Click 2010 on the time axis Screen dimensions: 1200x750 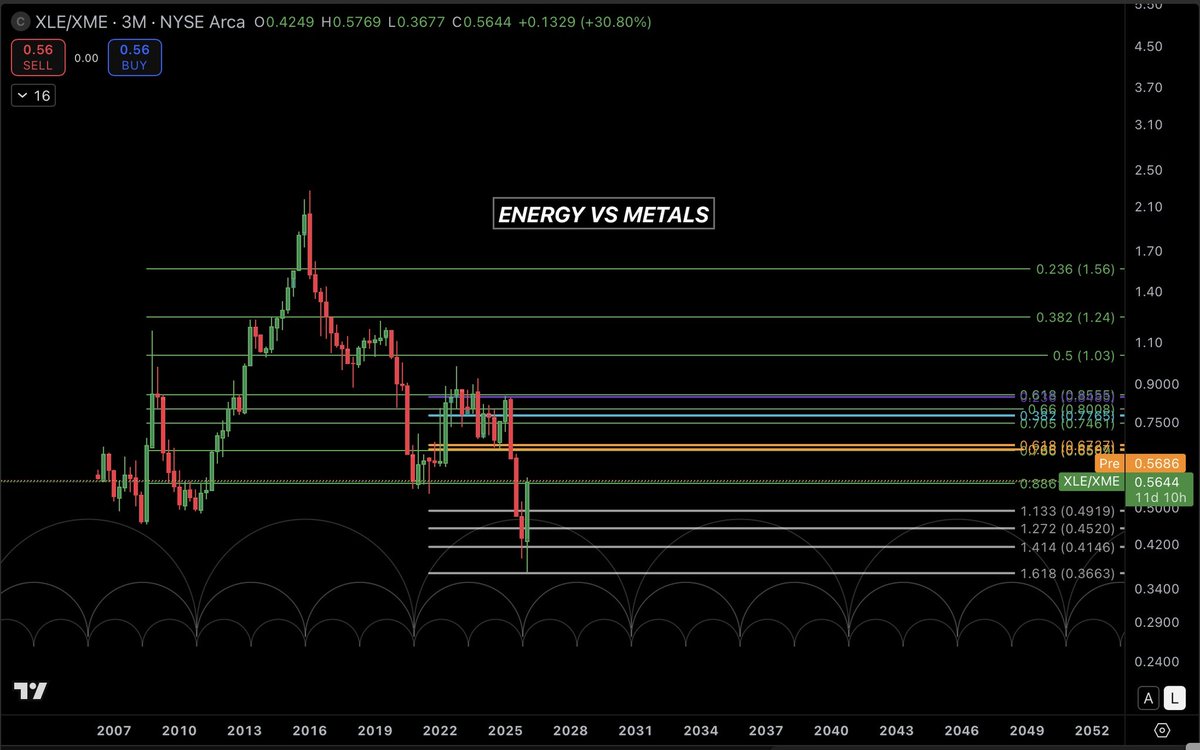click(179, 731)
